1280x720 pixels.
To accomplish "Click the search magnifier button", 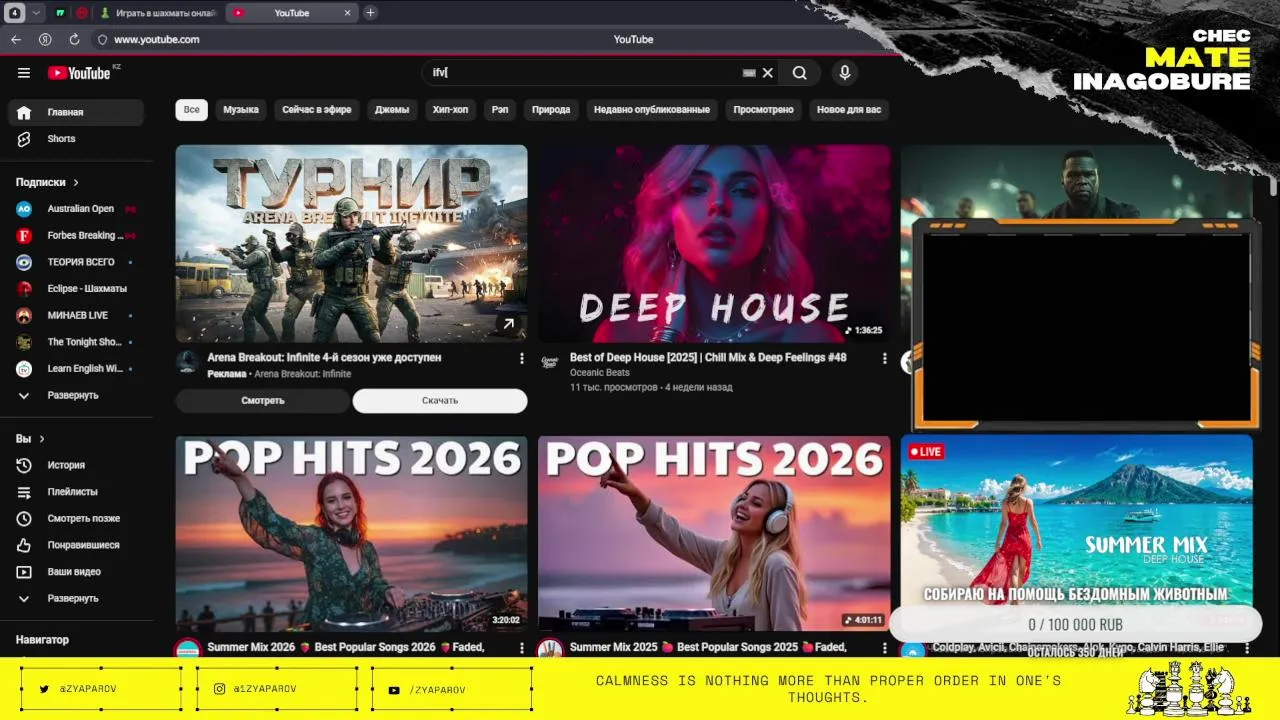I will [800, 73].
